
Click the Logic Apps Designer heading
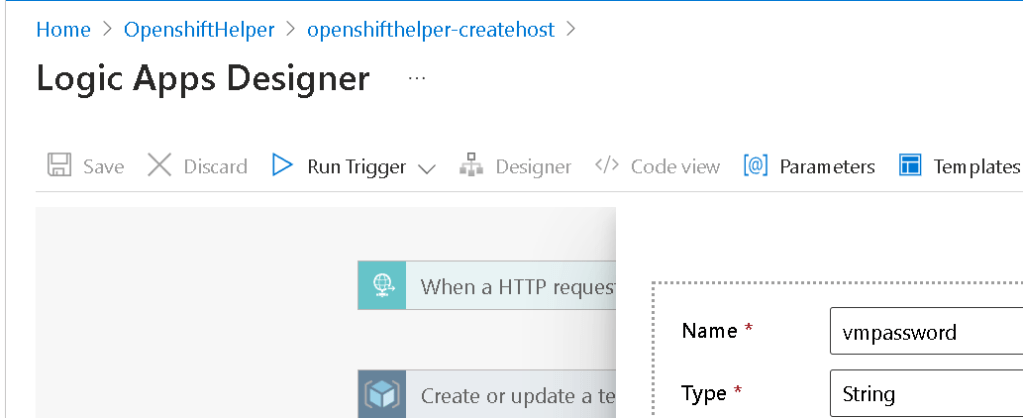pyautogui.click(x=203, y=78)
